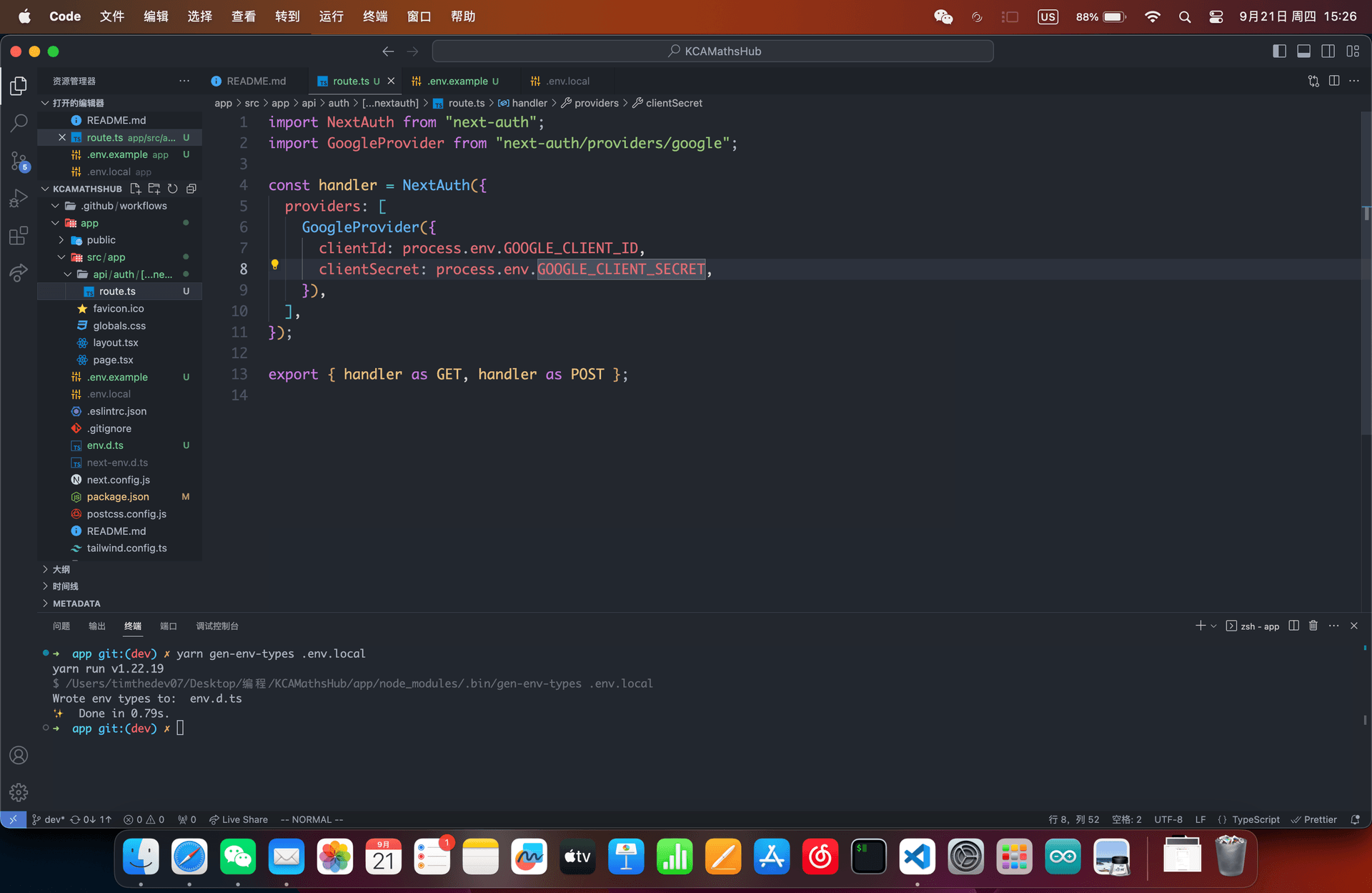
Task: Toggle the secondary side bar layout button
Action: (1328, 51)
